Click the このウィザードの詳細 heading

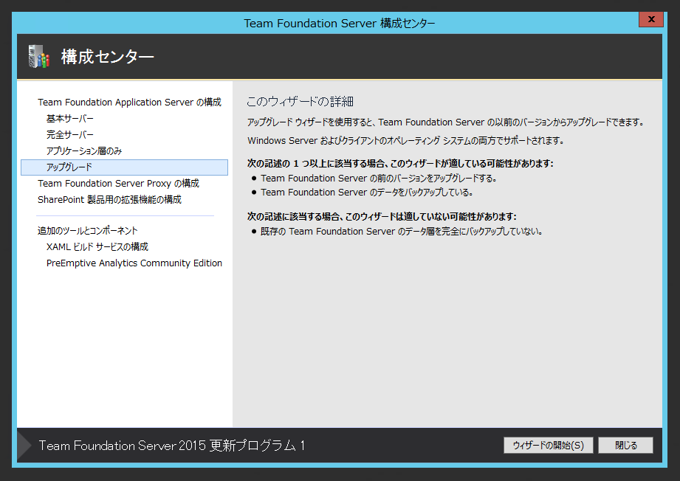tap(300, 101)
